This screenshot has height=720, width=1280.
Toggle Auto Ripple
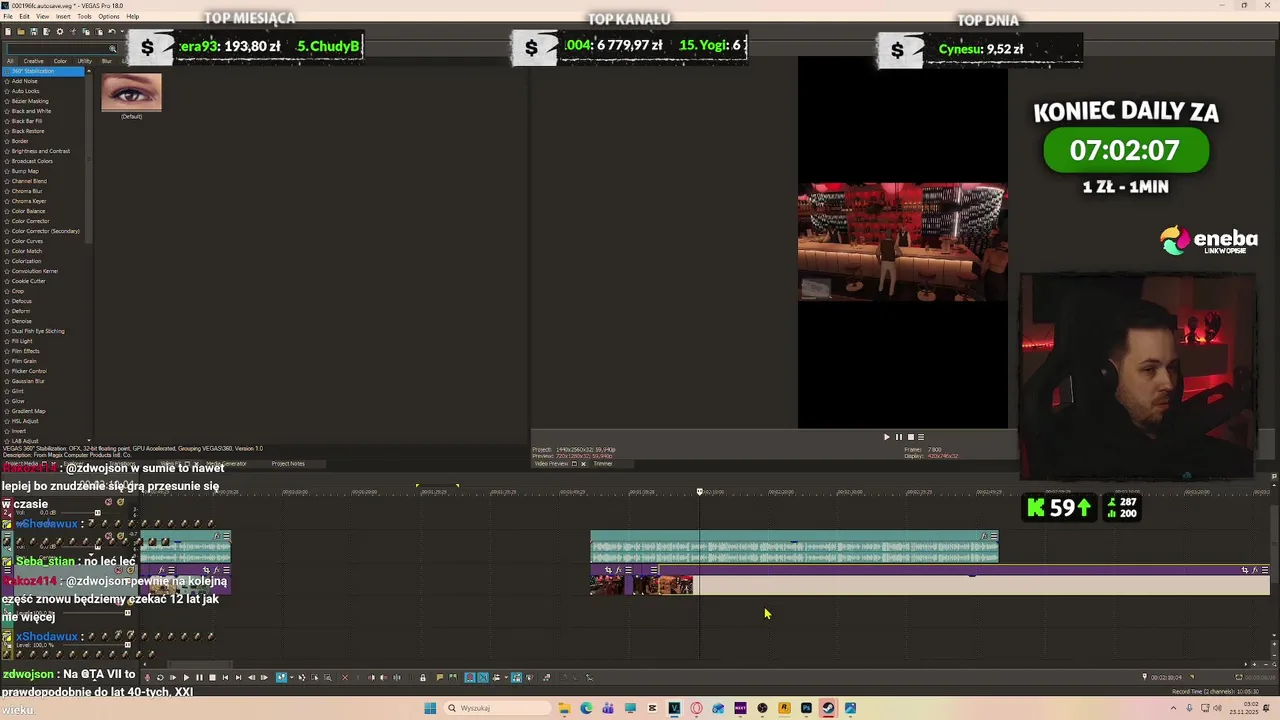click(496, 678)
